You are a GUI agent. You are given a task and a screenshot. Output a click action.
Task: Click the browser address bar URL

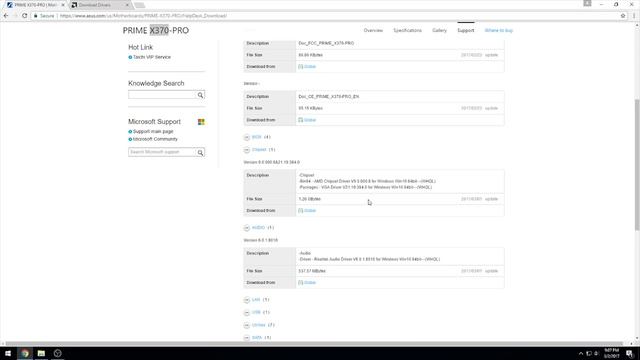click(x=143, y=16)
